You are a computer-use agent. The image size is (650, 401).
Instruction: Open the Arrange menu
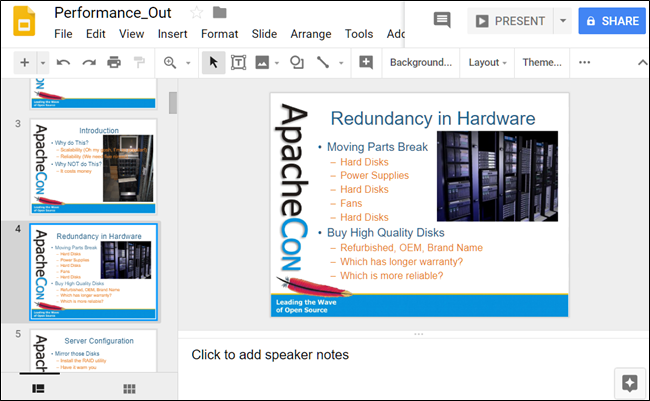(310, 34)
